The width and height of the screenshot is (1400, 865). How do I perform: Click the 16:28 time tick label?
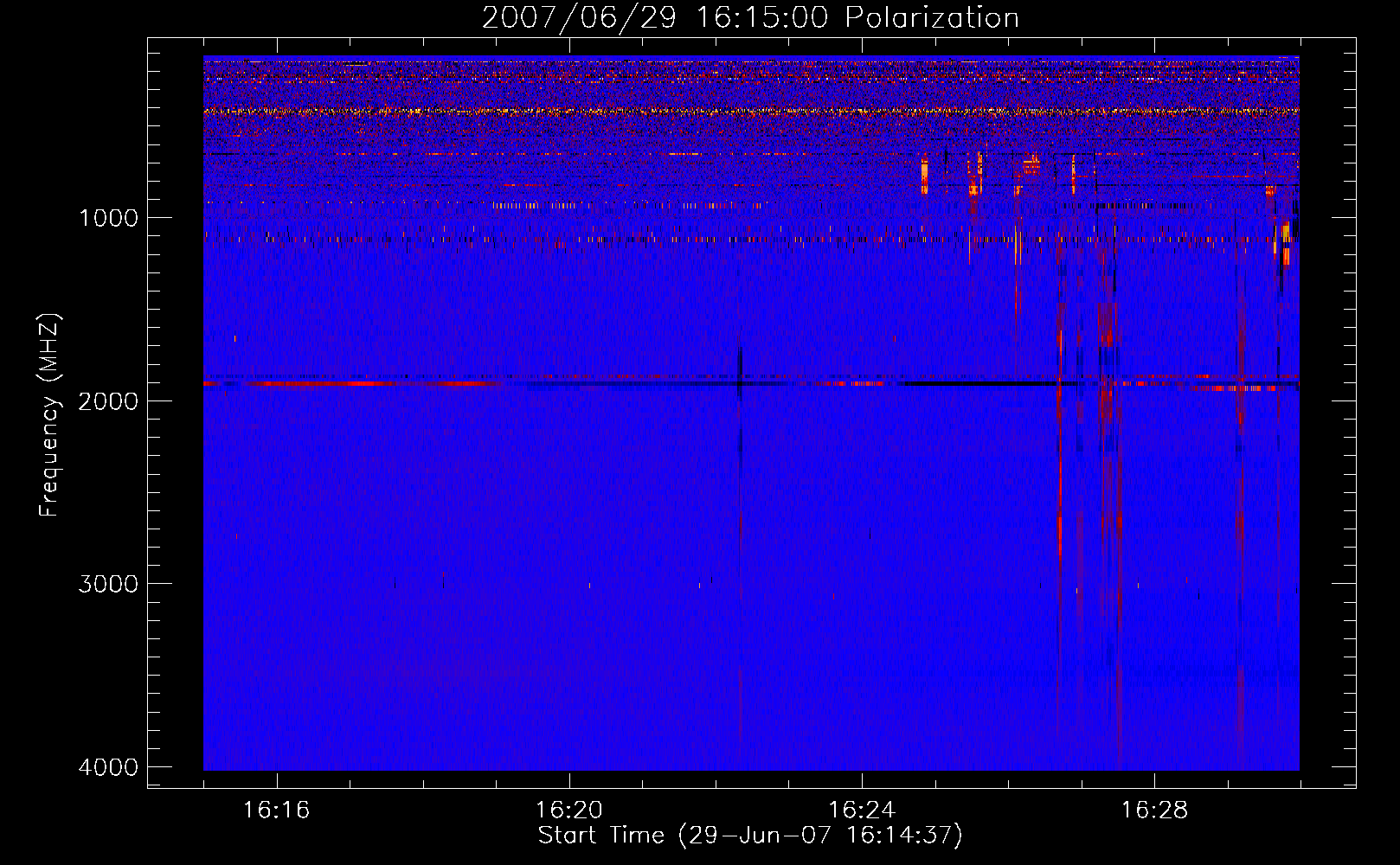point(1154,811)
